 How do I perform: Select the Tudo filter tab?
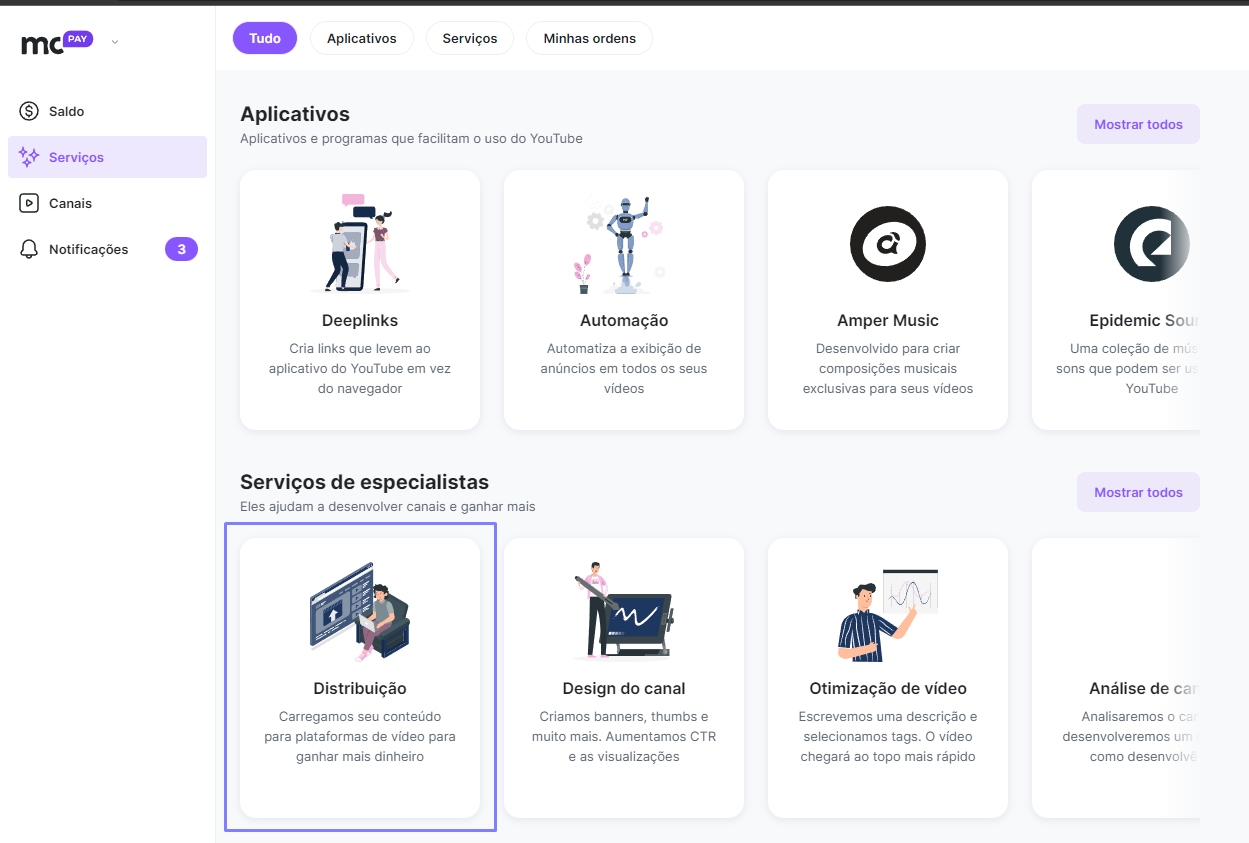click(x=265, y=38)
